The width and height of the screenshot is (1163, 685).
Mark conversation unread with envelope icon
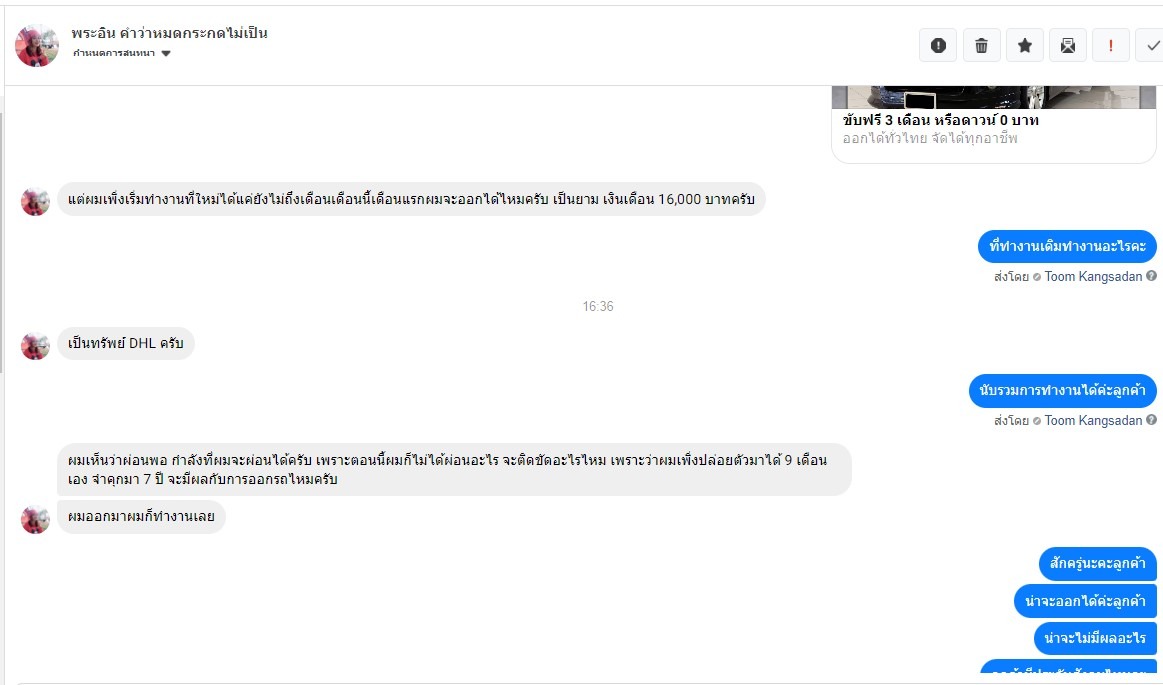1067,46
